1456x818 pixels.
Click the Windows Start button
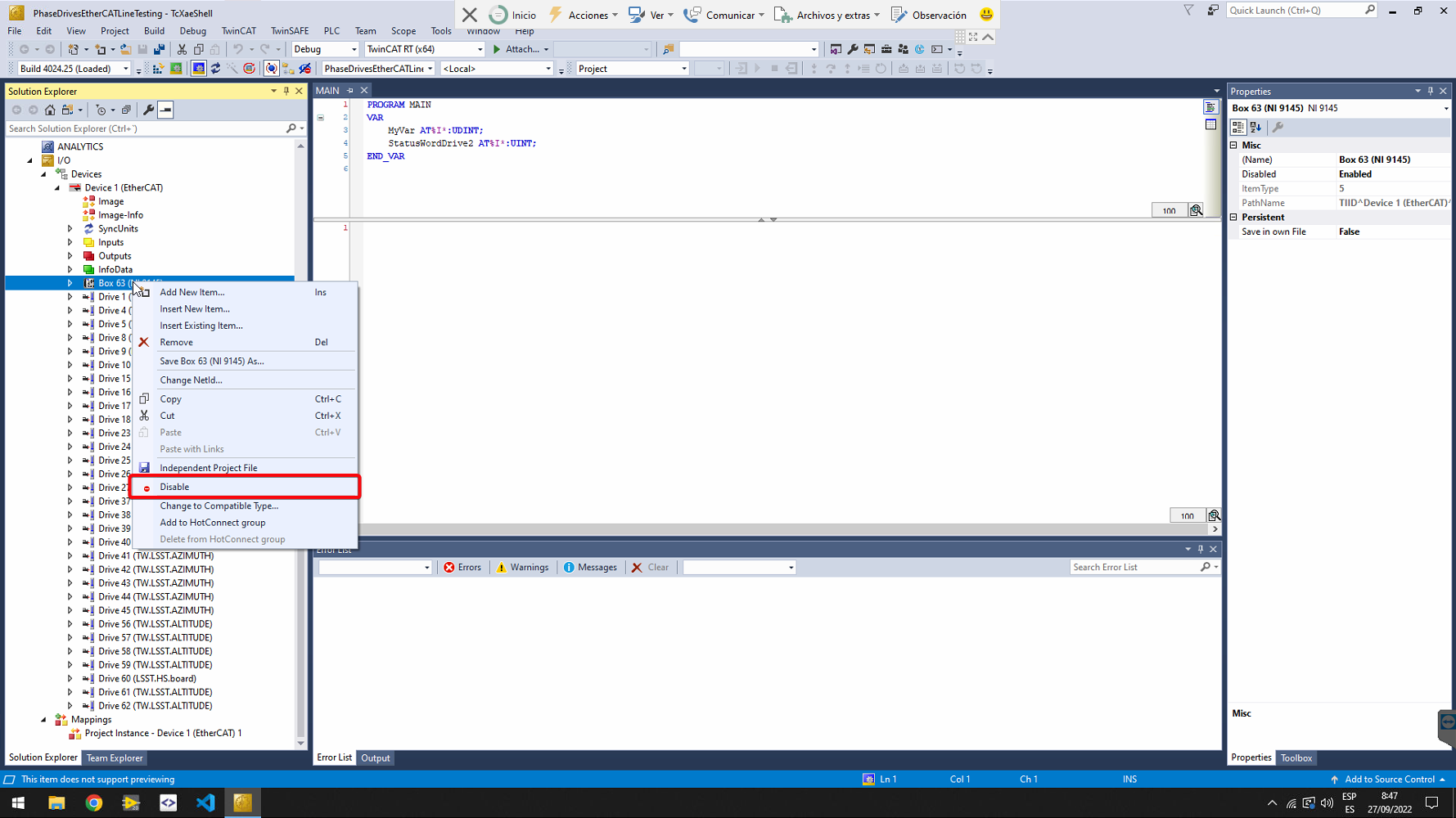18,802
